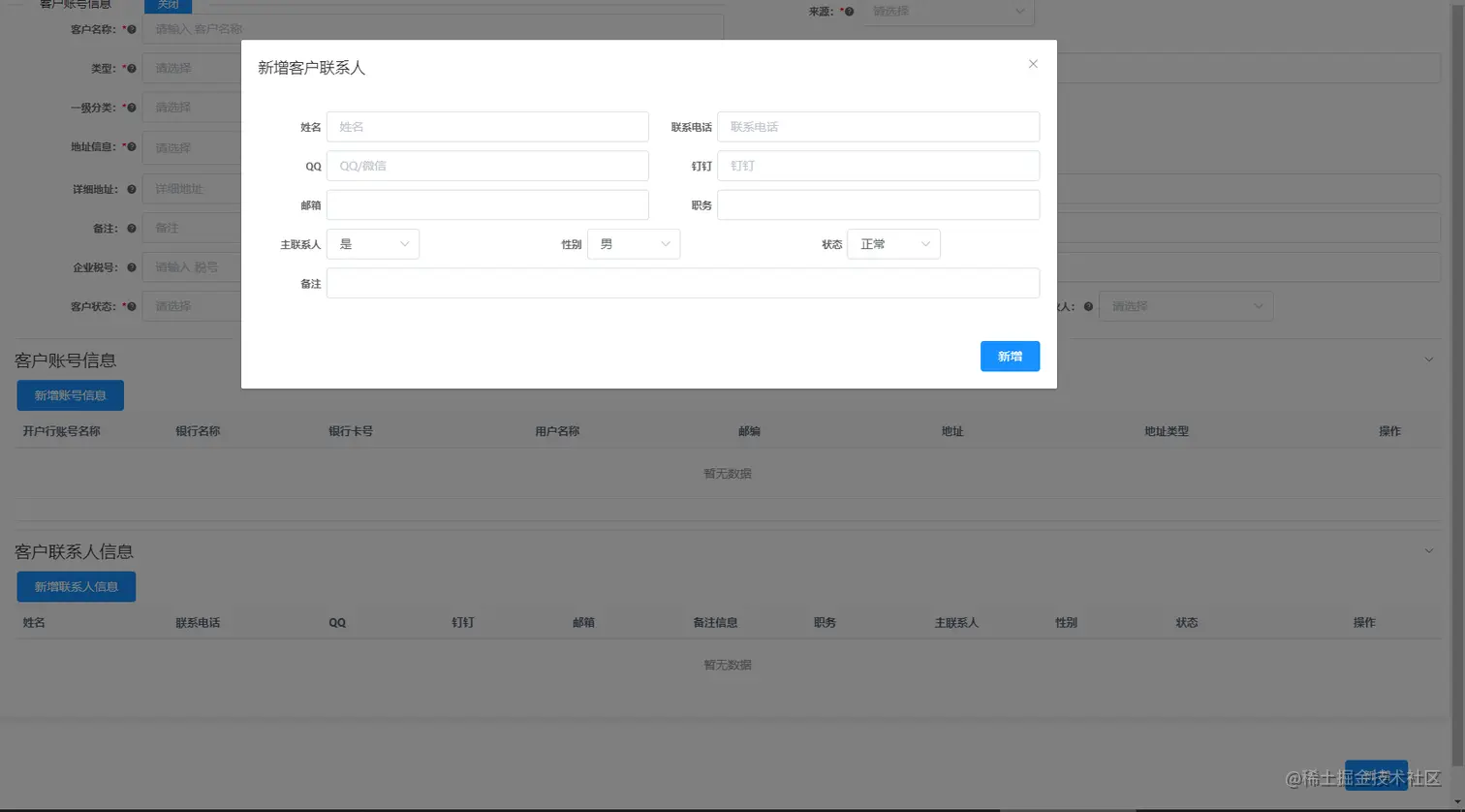
Task: Click the help icon next to 详细地址
Action: pos(134,189)
